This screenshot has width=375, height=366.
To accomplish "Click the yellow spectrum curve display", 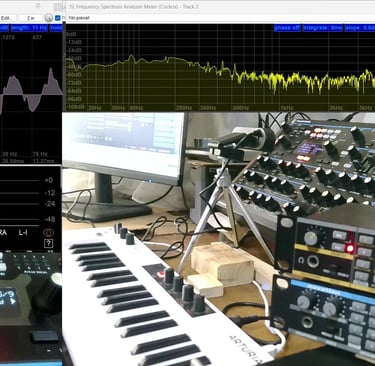I will 220,68.
